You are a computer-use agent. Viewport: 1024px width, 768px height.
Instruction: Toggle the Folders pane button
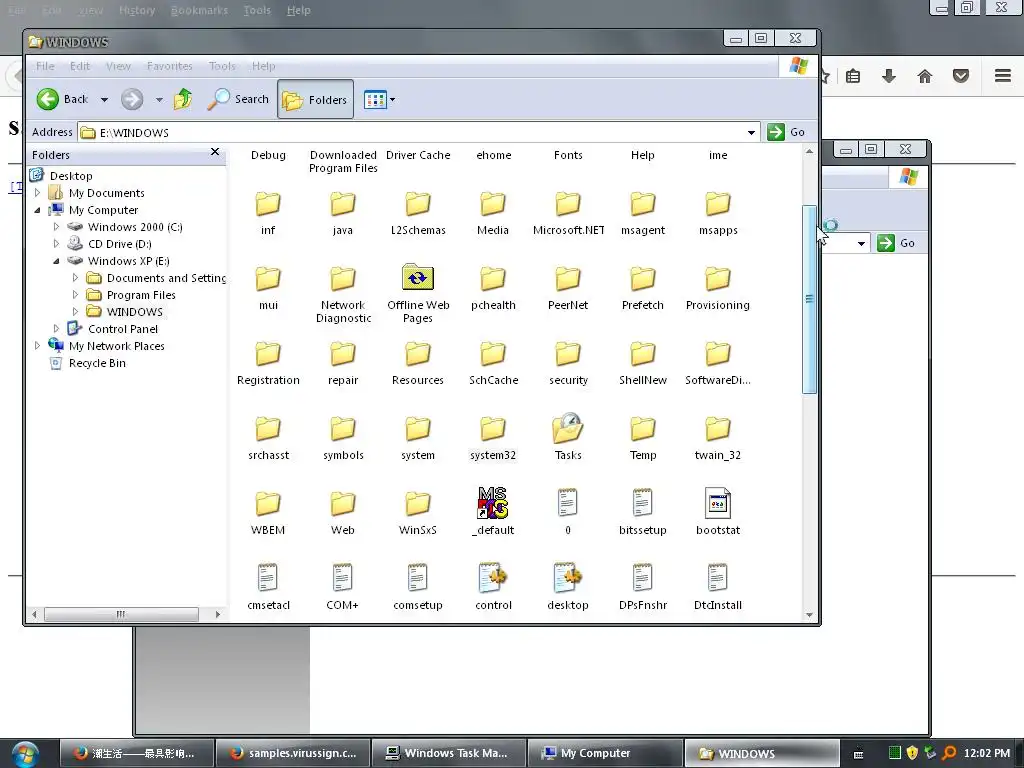click(315, 99)
